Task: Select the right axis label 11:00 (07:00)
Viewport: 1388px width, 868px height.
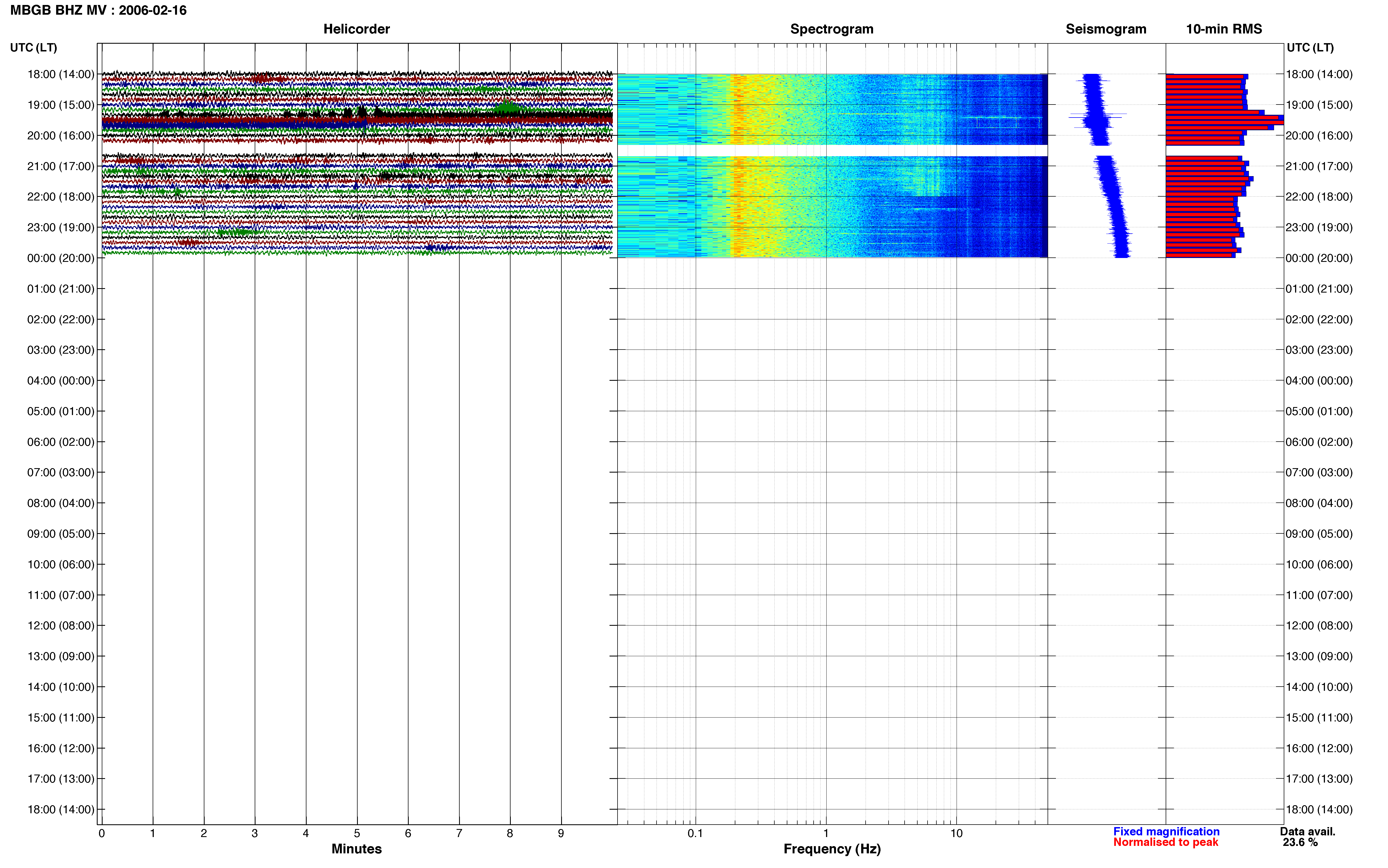Action: (x=1319, y=595)
